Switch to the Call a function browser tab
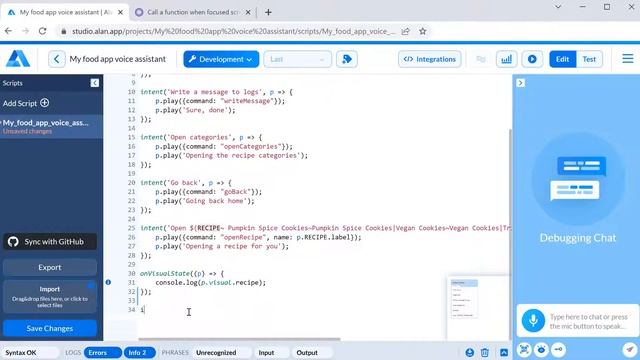Screen dimensions: 640x360 click(x=193, y=12)
